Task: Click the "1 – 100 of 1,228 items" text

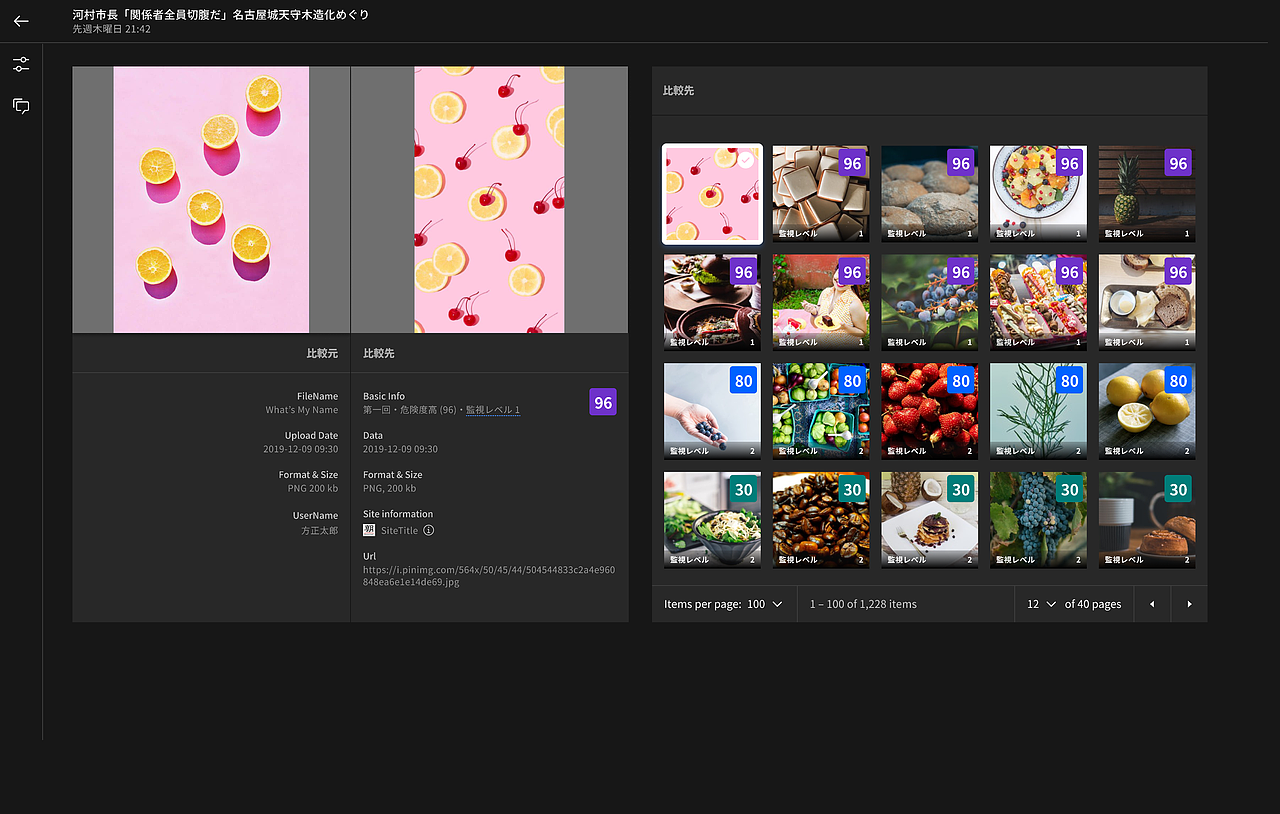Action: click(x=863, y=604)
